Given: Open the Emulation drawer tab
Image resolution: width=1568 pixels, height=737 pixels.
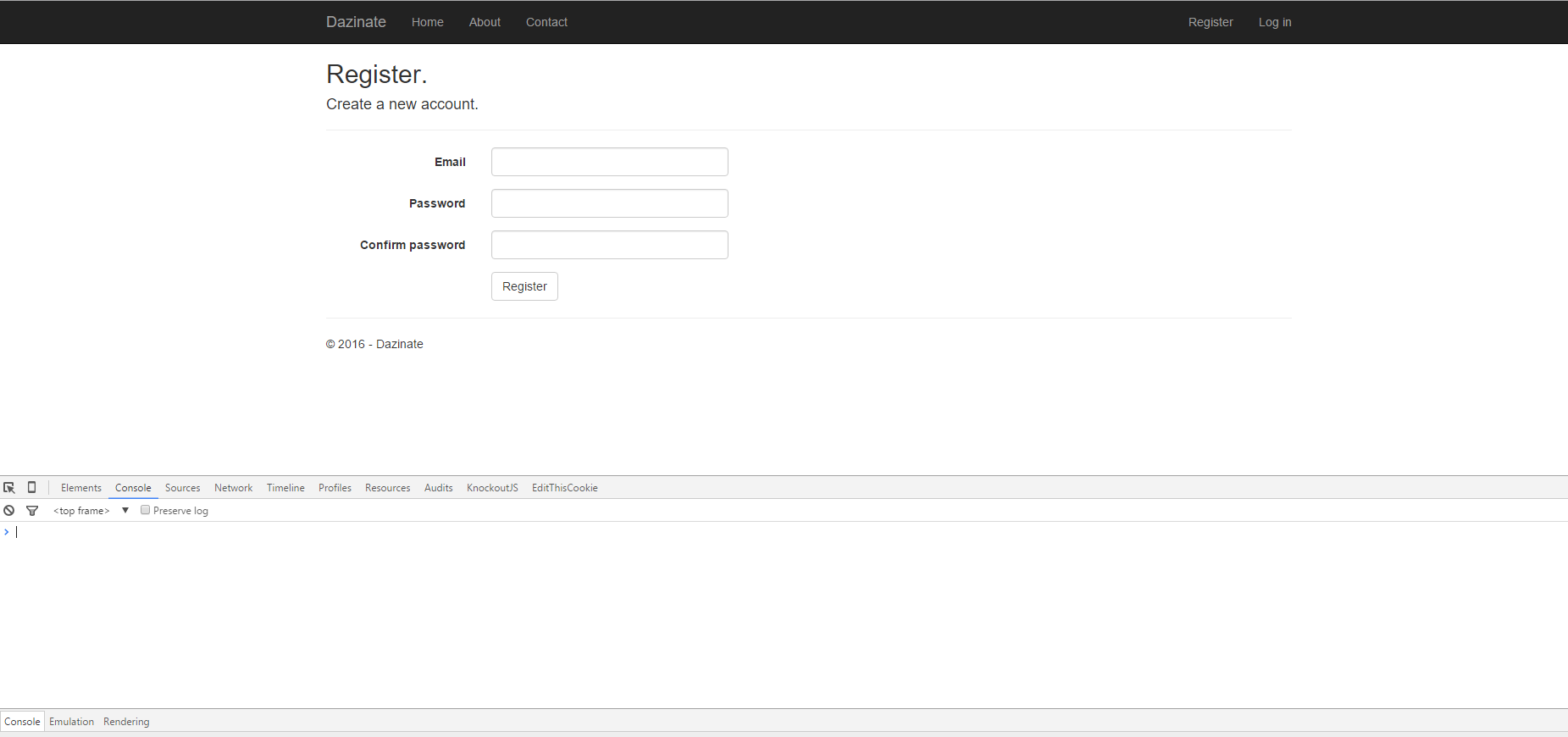Looking at the screenshot, I should pos(71,722).
